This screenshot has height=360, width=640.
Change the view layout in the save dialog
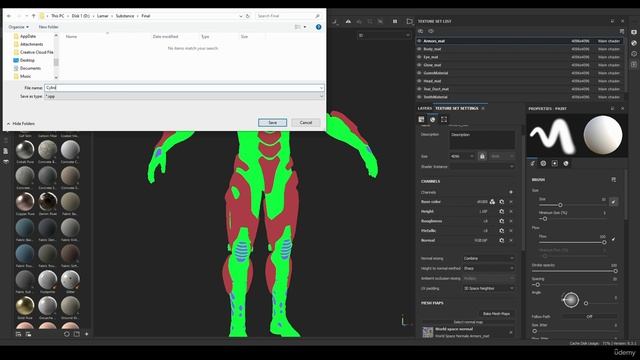pyautogui.click(x=298, y=27)
